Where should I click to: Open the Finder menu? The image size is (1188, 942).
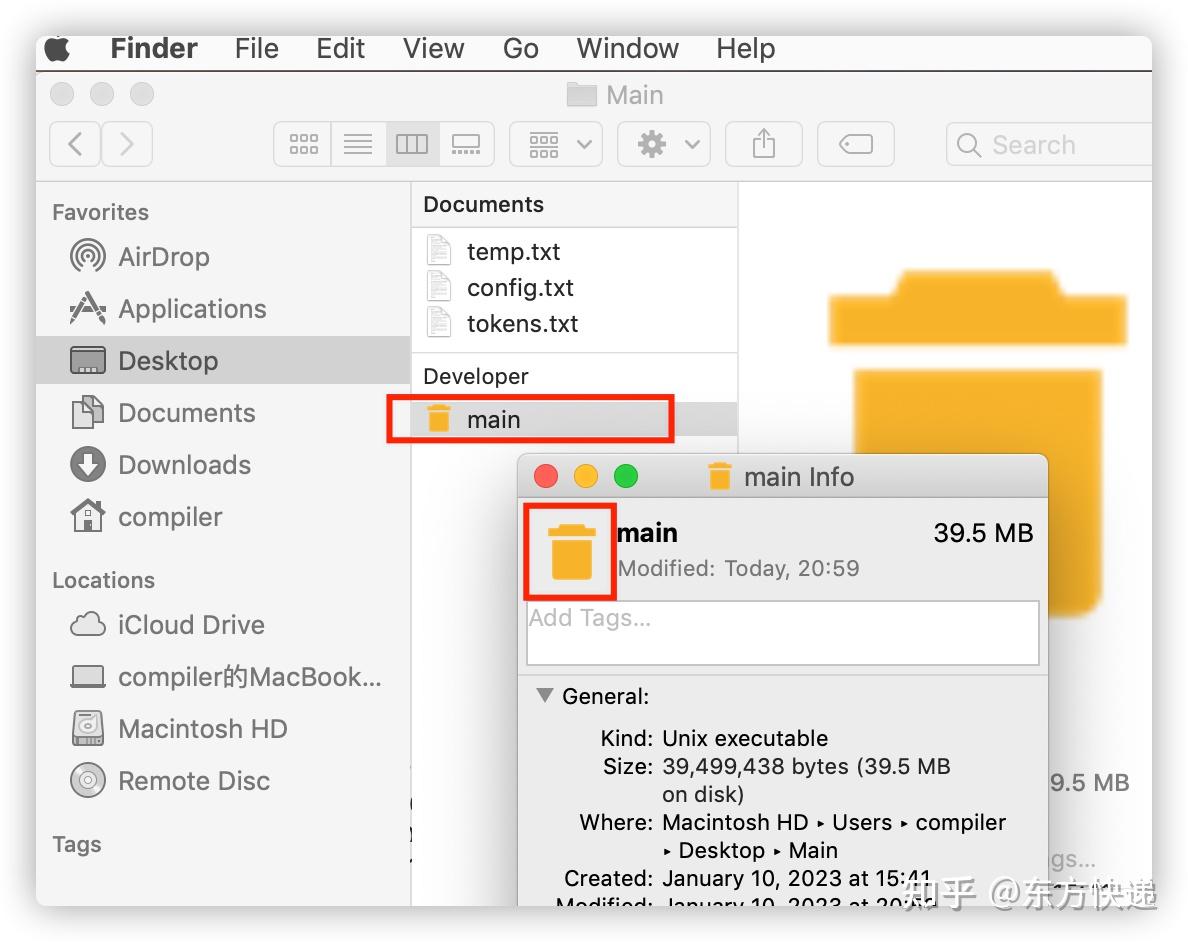(154, 49)
